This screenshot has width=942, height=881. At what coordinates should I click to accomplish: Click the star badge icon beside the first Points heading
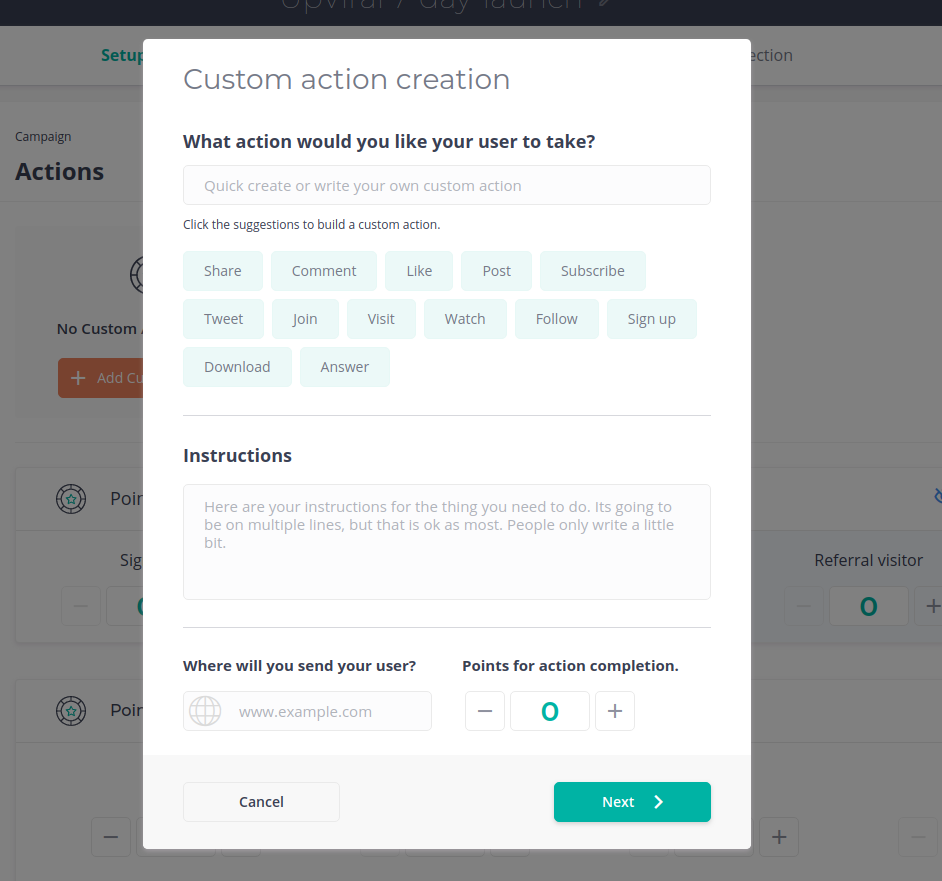coord(71,499)
